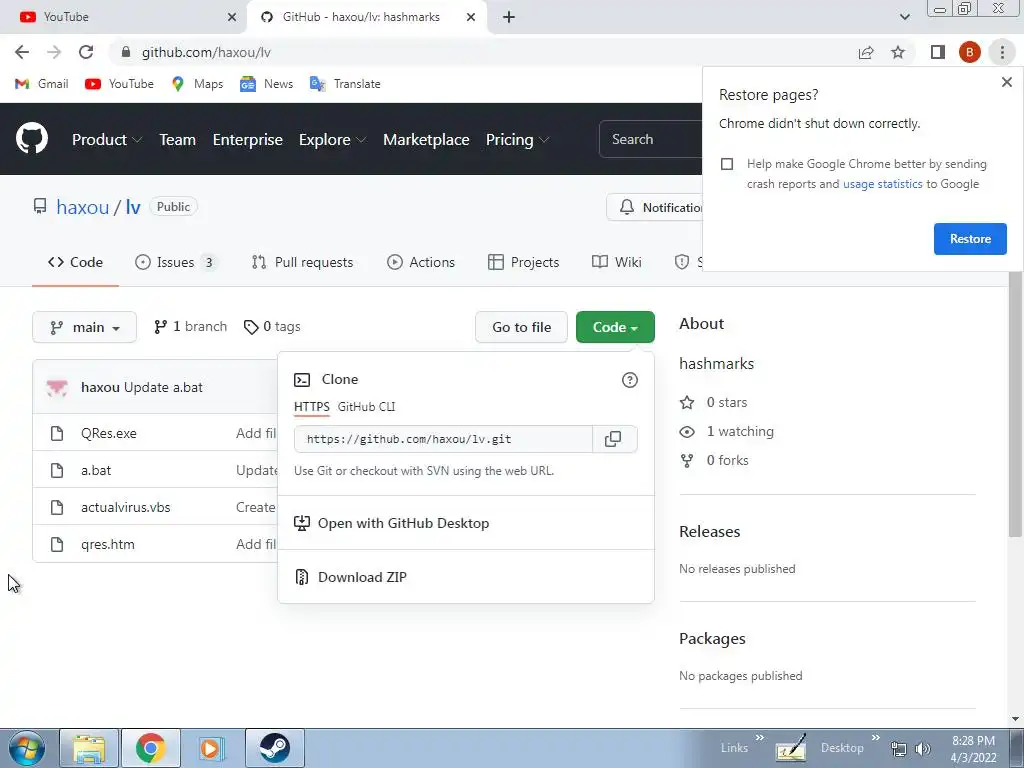Image resolution: width=1024 pixels, height=768 pixels.
Task: Open Chrome profile avatar B
Action: coord(970,52)
